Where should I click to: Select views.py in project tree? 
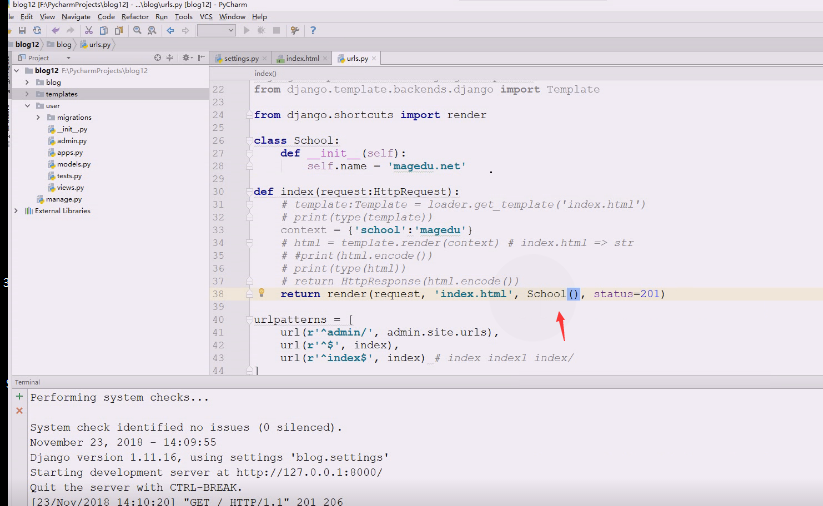point(66,187)
